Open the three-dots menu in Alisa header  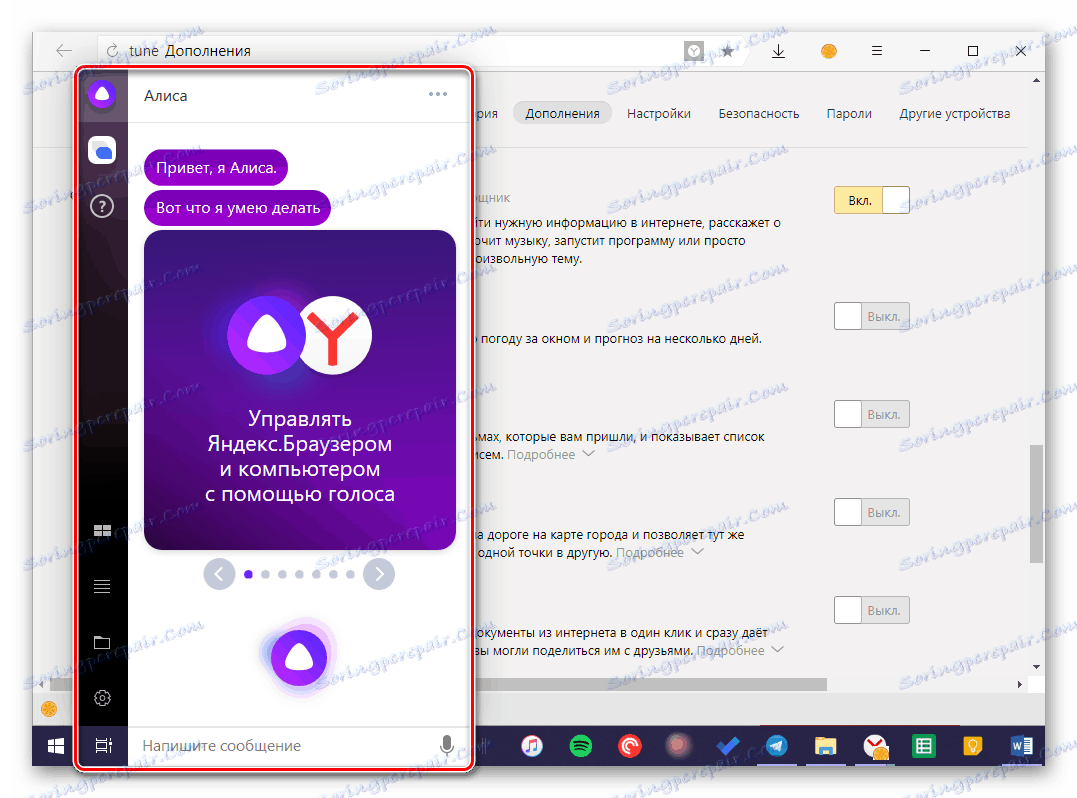pyautogui.click(x=438, y=94)
